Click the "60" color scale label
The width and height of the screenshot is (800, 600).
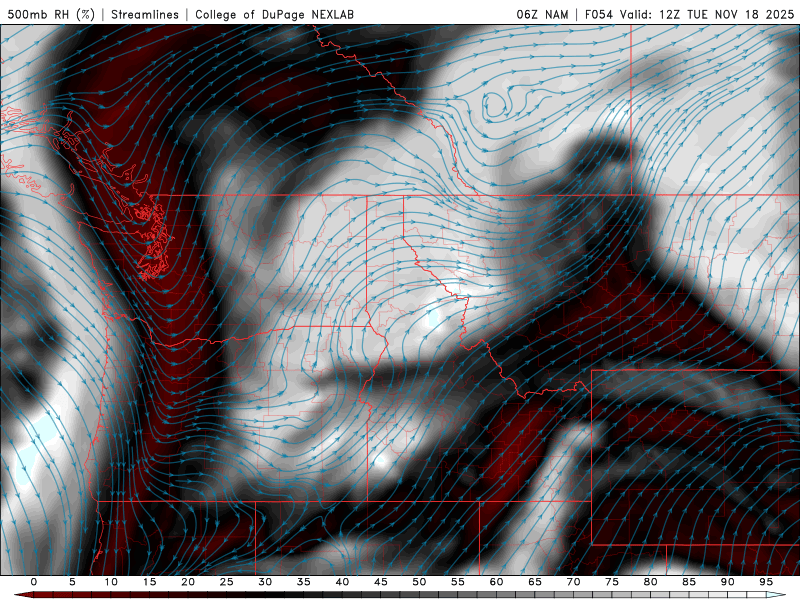point(496,582)
